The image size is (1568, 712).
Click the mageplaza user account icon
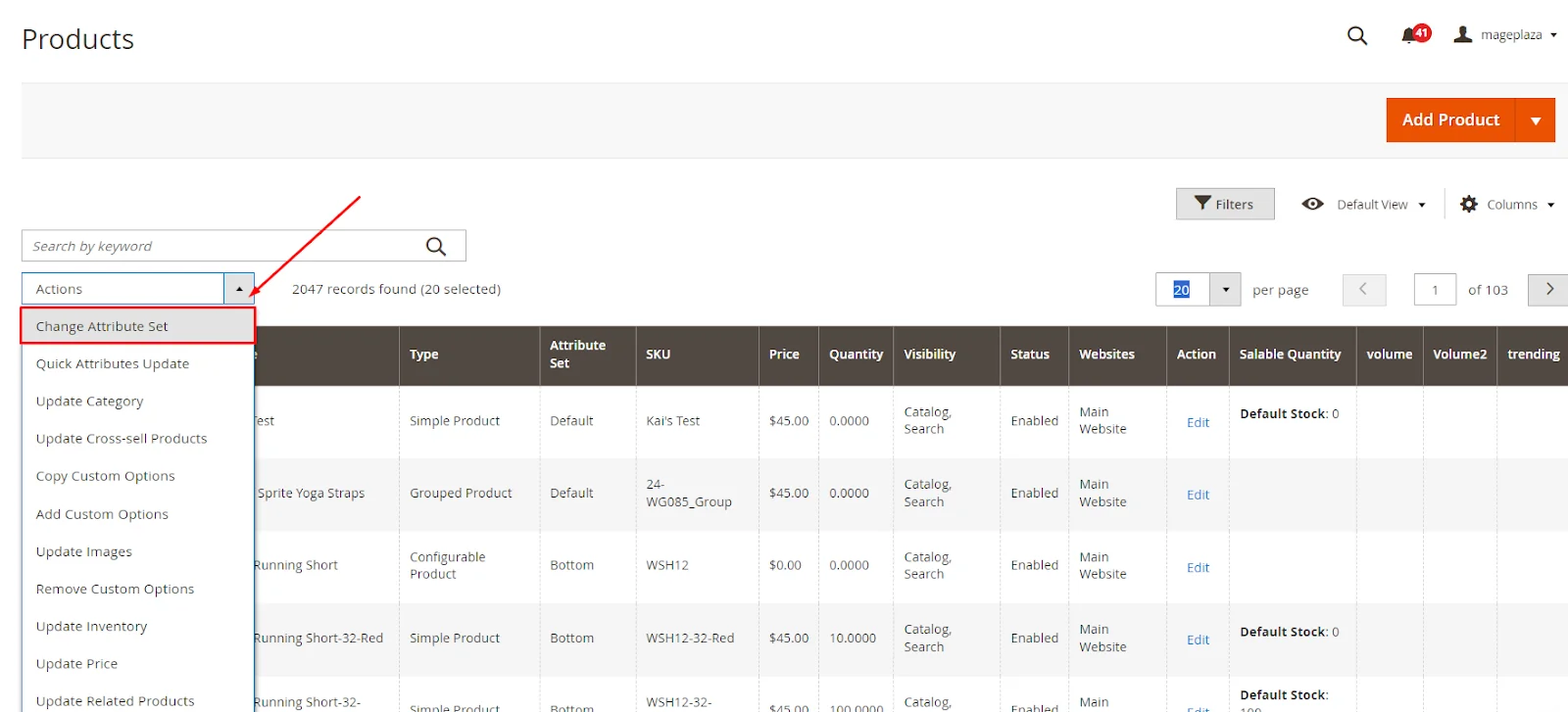1463,34
